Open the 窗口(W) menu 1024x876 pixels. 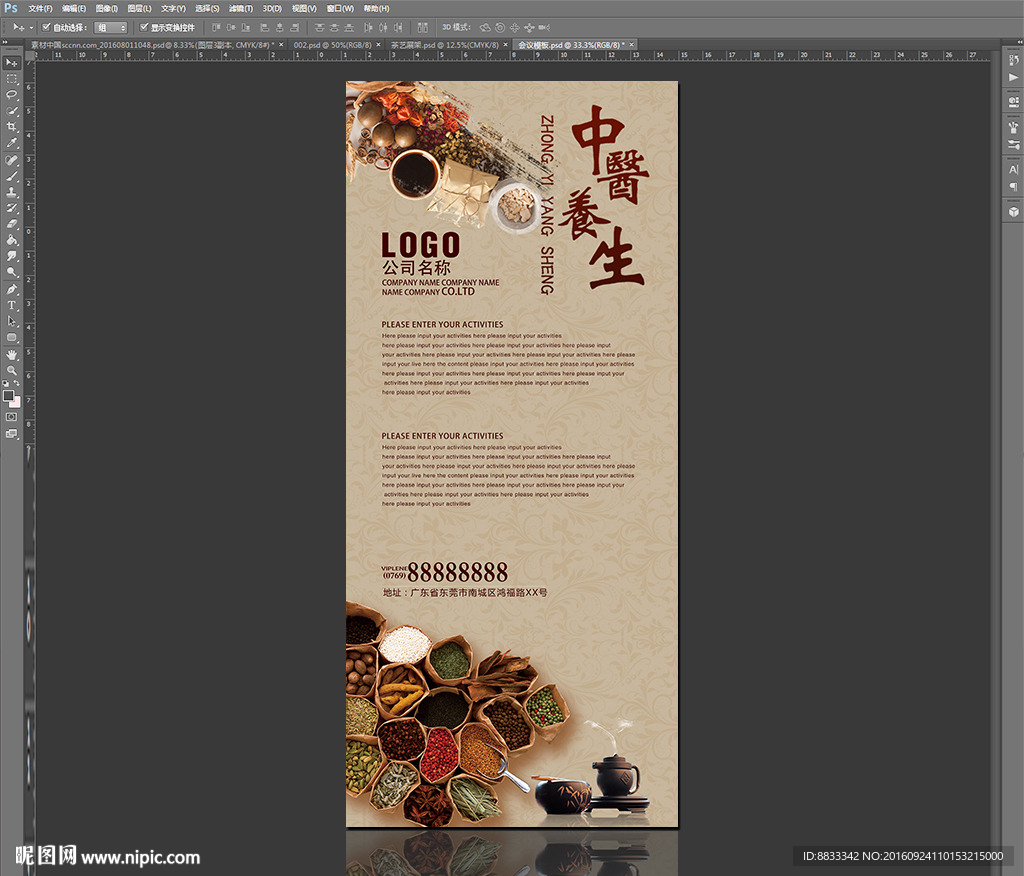click(340, 8)
